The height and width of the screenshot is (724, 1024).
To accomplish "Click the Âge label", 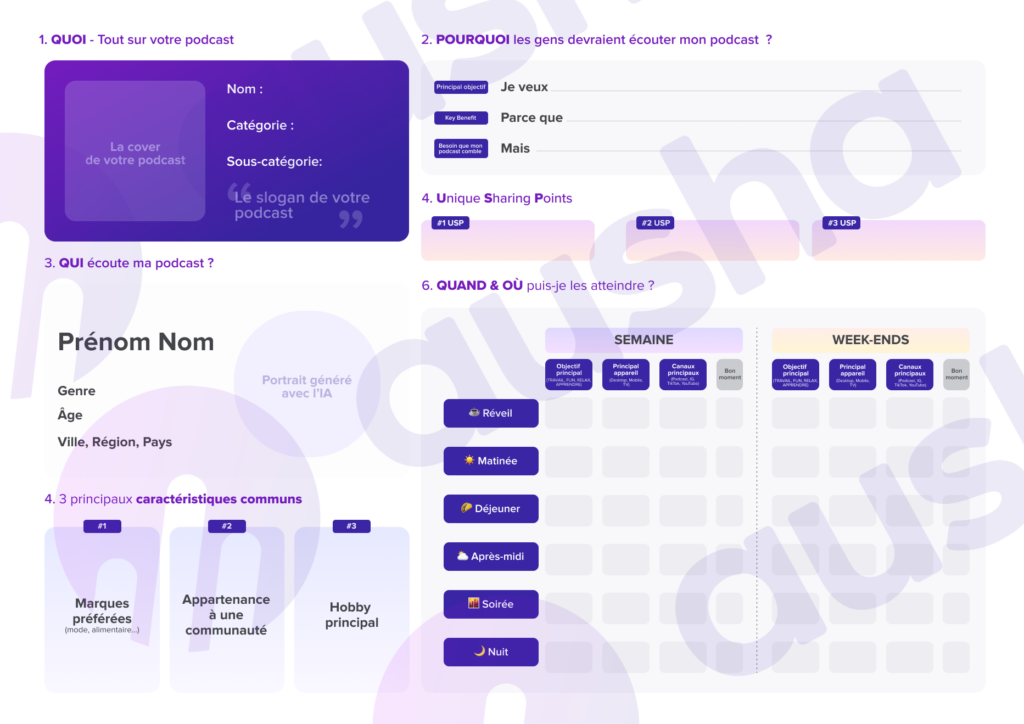I will tap(70, 415).
